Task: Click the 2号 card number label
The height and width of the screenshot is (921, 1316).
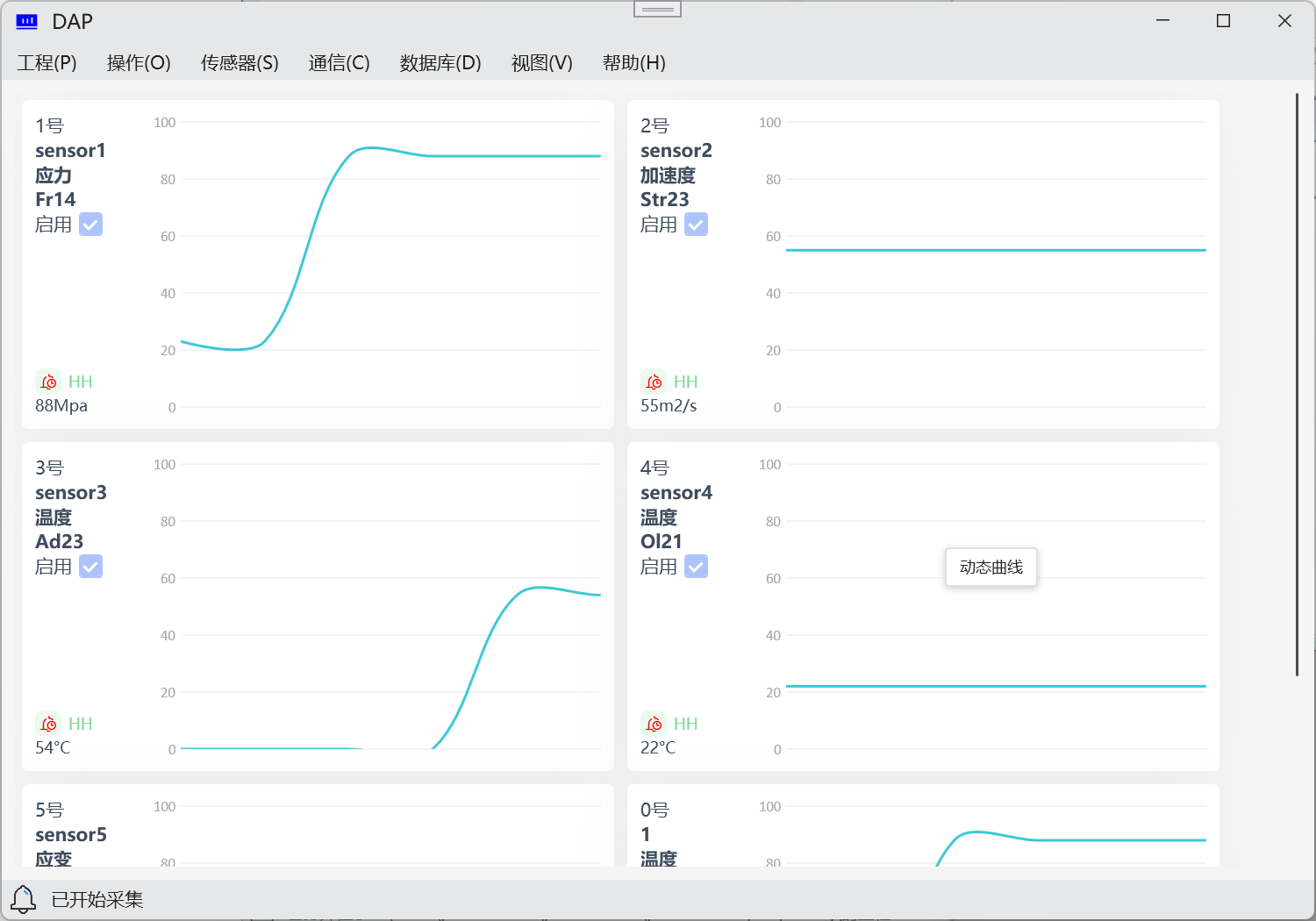Action: point(654,126)
